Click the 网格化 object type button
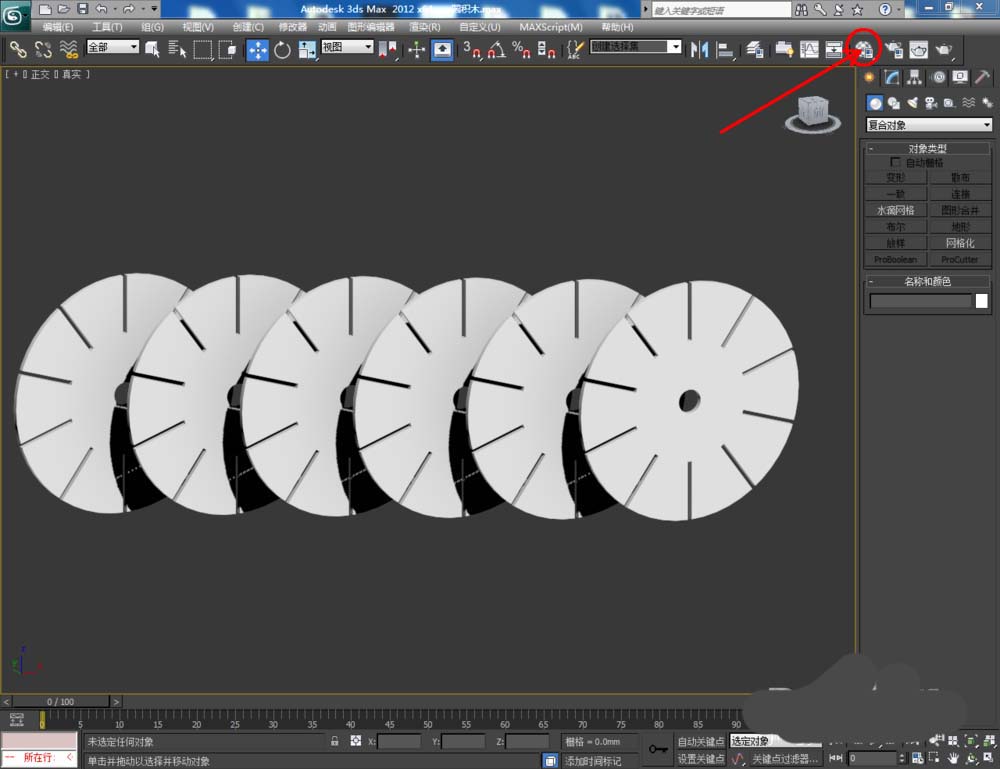Viewport: 1000px width, 769px height. tap(960, 243)
